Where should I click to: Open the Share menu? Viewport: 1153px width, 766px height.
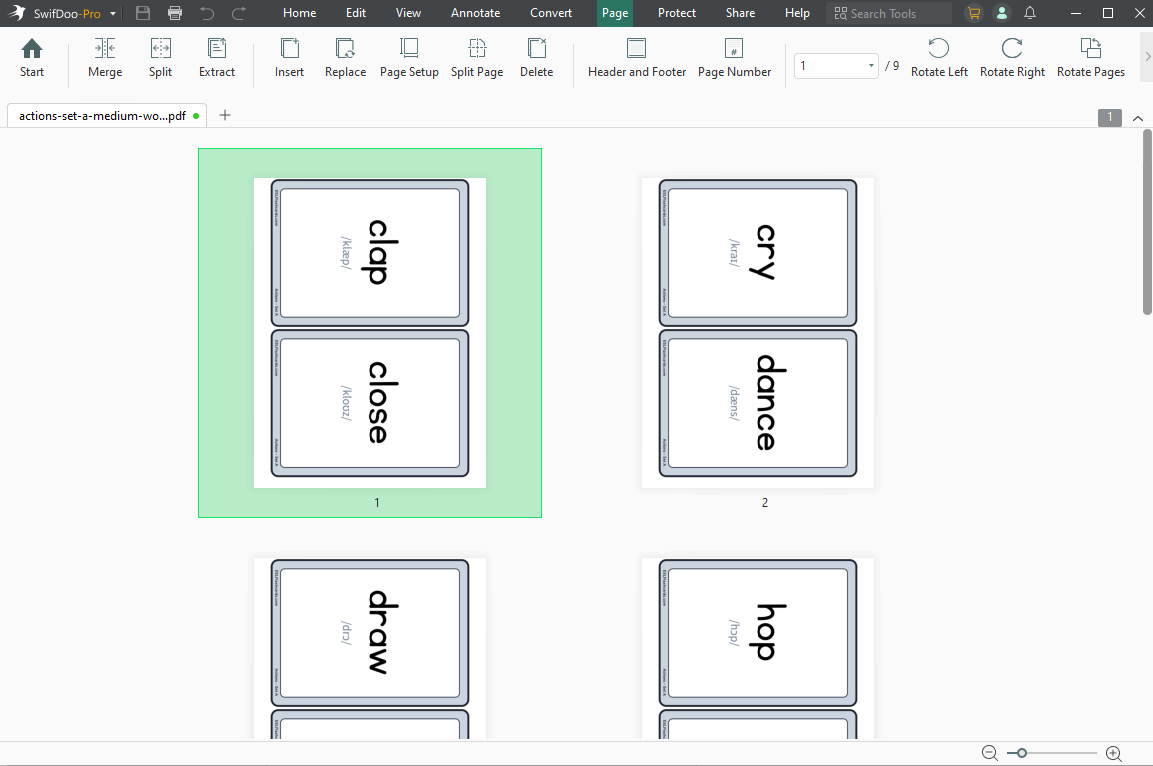[x=740, y=13]
